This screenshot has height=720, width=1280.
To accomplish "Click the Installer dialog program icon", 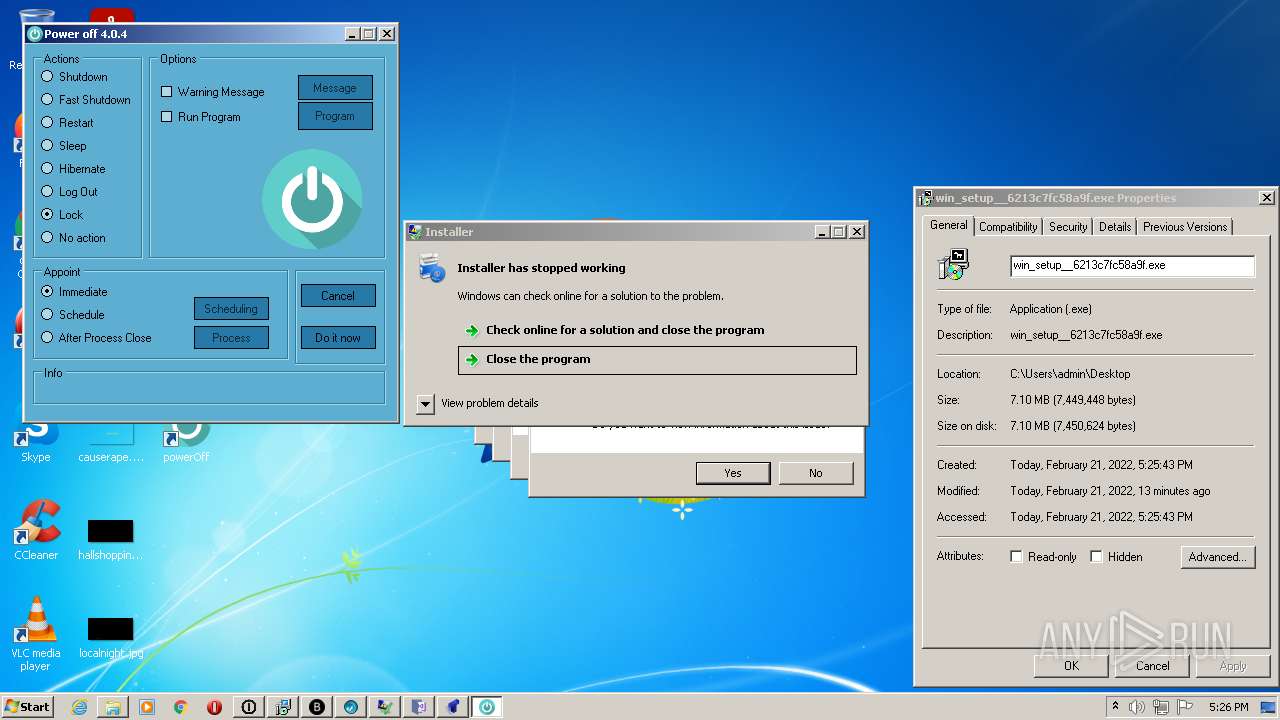I will click(432, 268).
